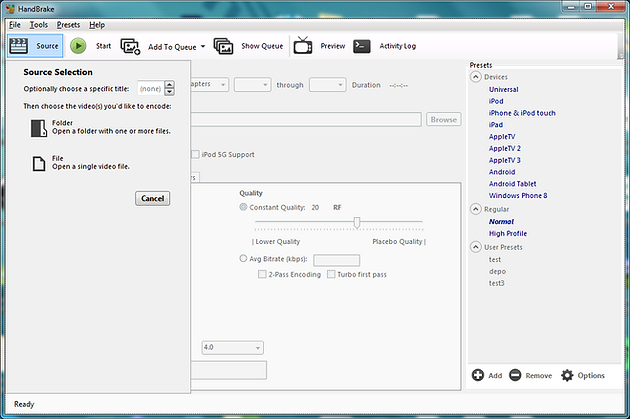This screenshot has width=630, height=419.
Task: Collapse the Regular preset group
Action: tap(476, 209)
